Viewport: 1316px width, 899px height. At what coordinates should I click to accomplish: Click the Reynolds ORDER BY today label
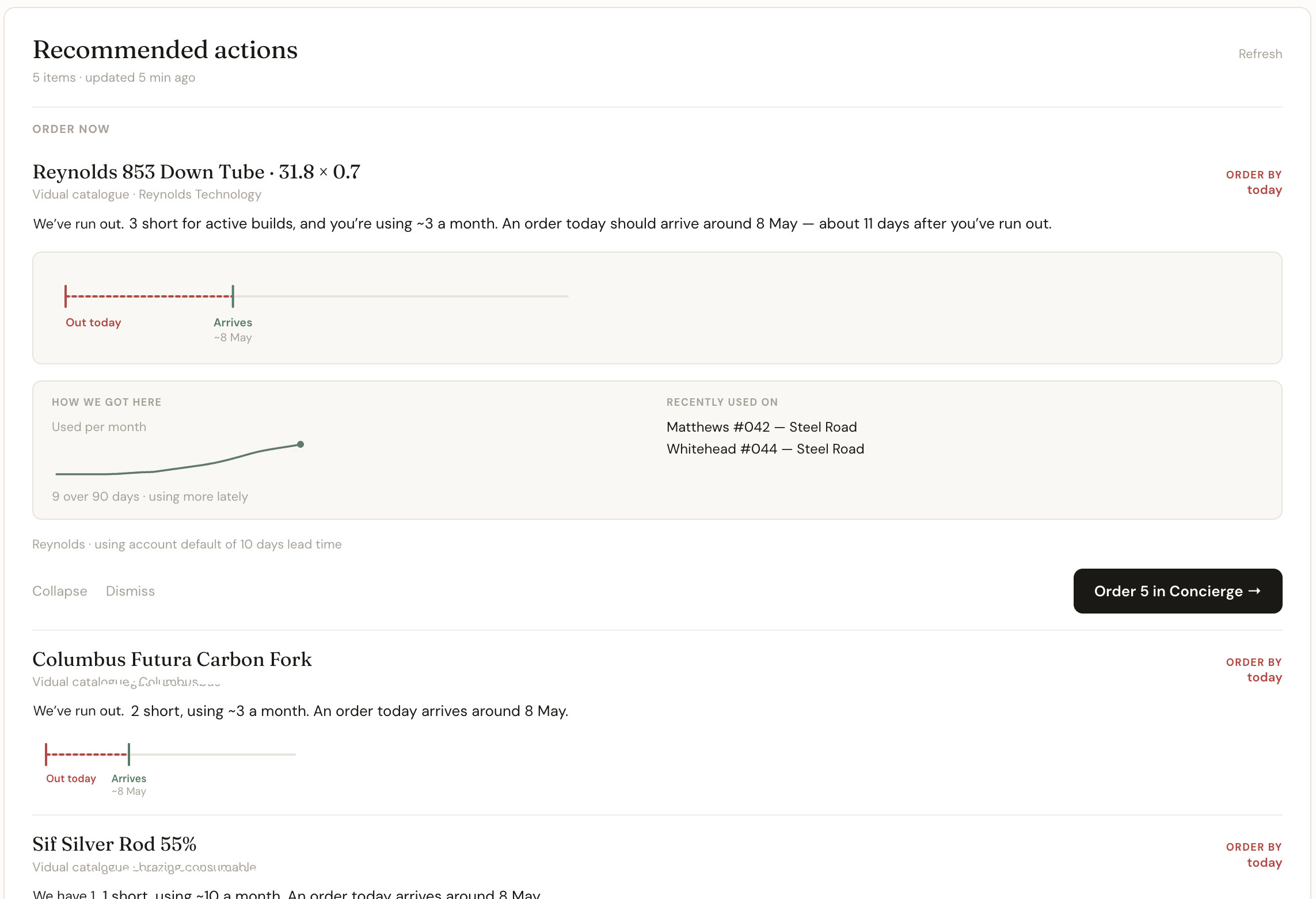tap(1254, 182)
